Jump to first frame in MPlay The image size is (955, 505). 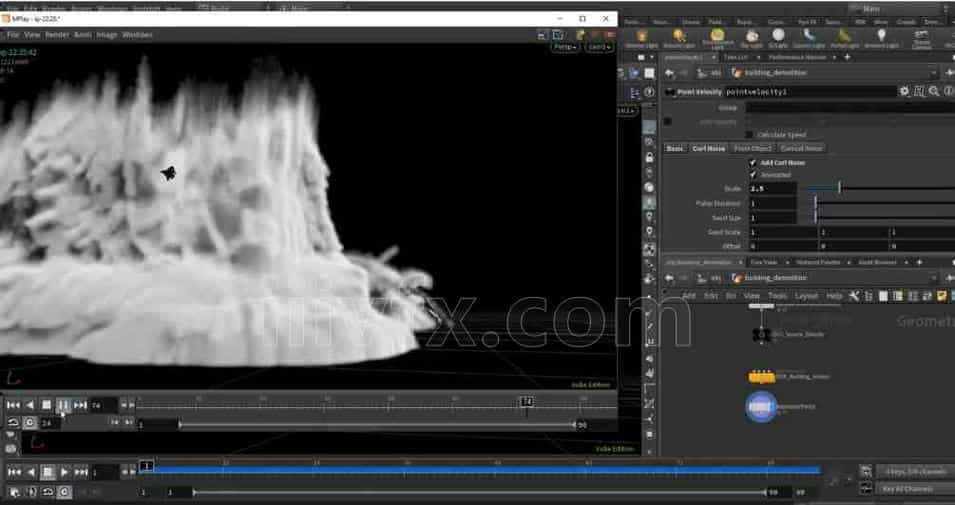(x=13, y=405)
